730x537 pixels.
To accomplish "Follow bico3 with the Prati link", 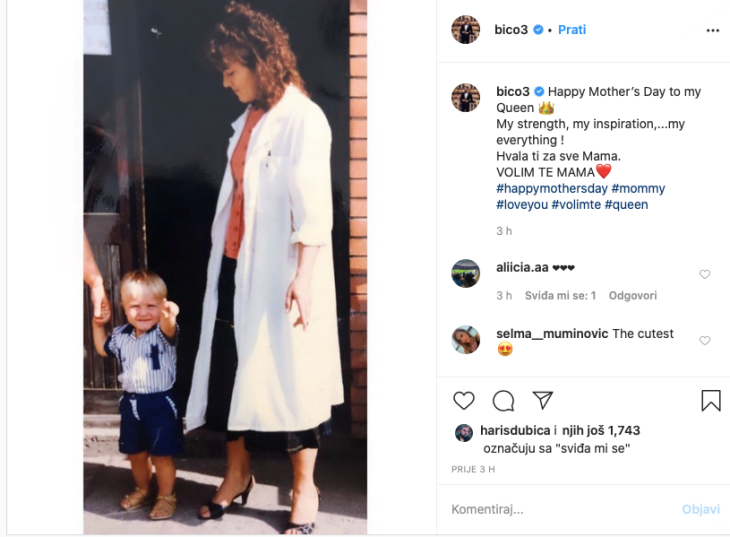I will click(x=572, y=30).
